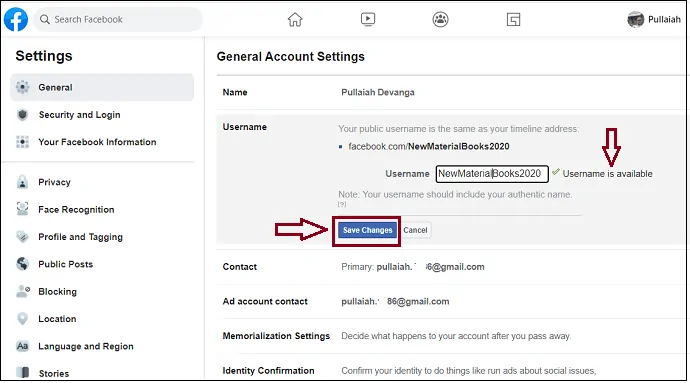Screen dimensions: 690x383
Task: Open the Gaming icon in top bar
Action: point(513,19)
